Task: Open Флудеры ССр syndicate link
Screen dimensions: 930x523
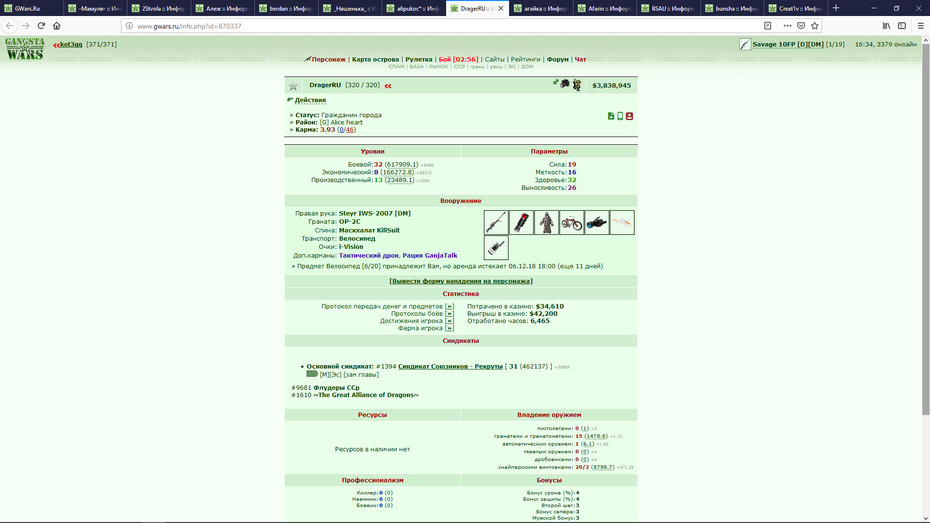Action: pos(336,388)
